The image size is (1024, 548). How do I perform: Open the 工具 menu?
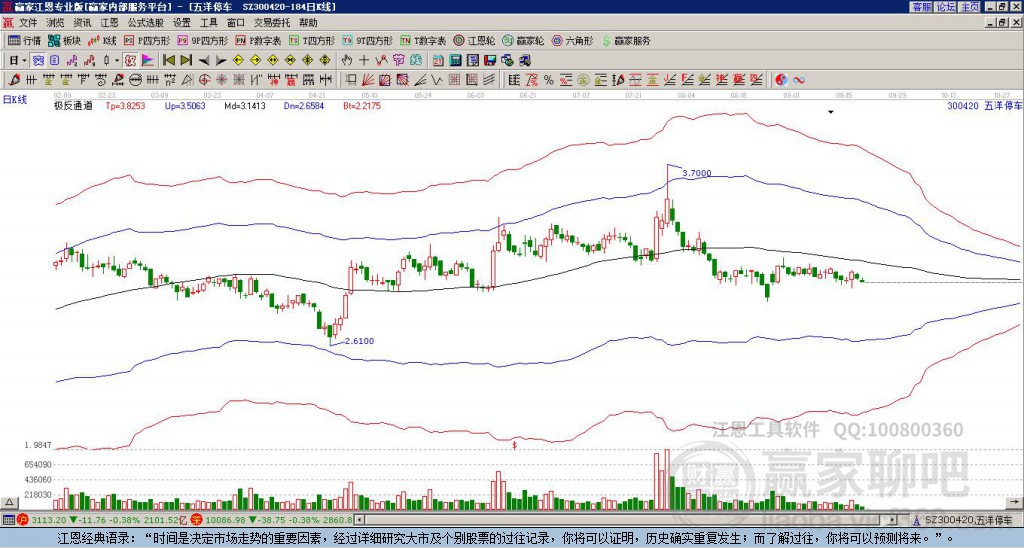tap(209, 23)
